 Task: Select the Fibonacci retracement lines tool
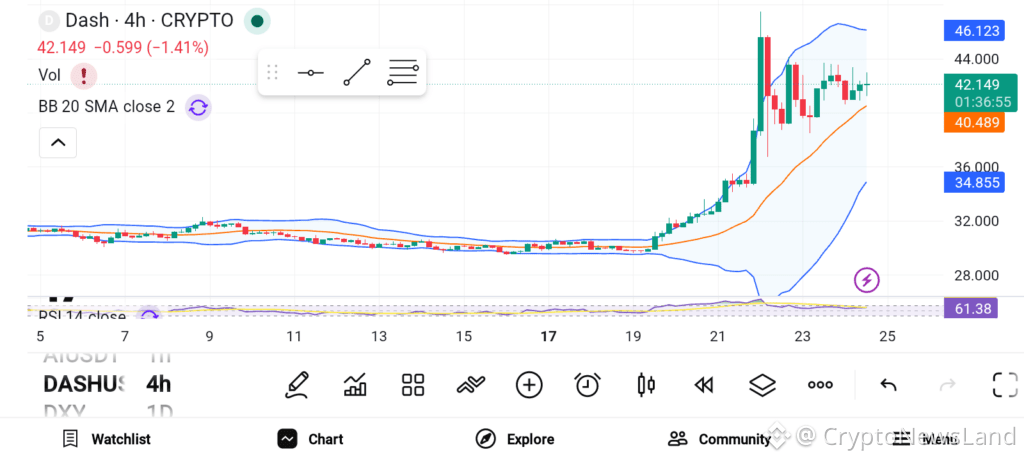tap(403, 72)
